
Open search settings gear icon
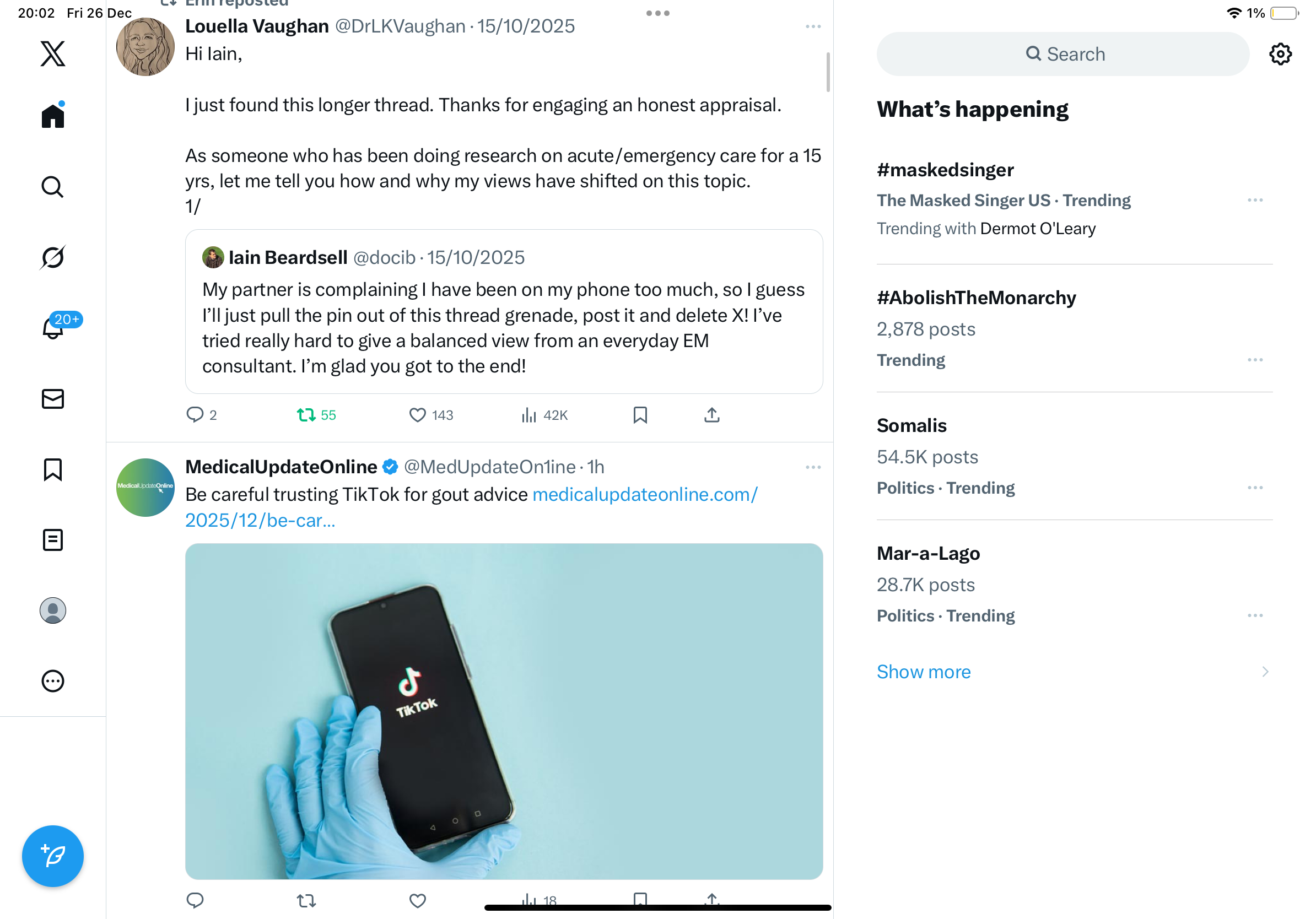pos(1280,54)
